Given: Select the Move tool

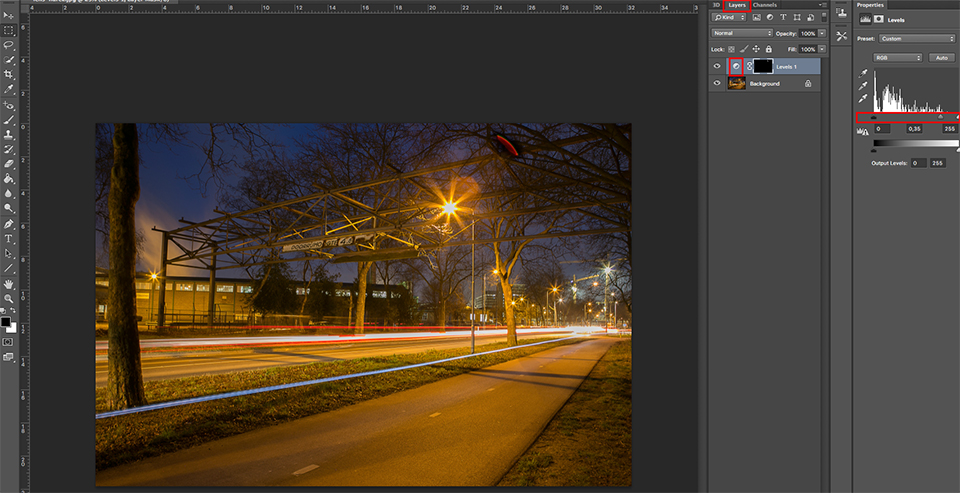Looking at the screenshot, I should [9, 15].
